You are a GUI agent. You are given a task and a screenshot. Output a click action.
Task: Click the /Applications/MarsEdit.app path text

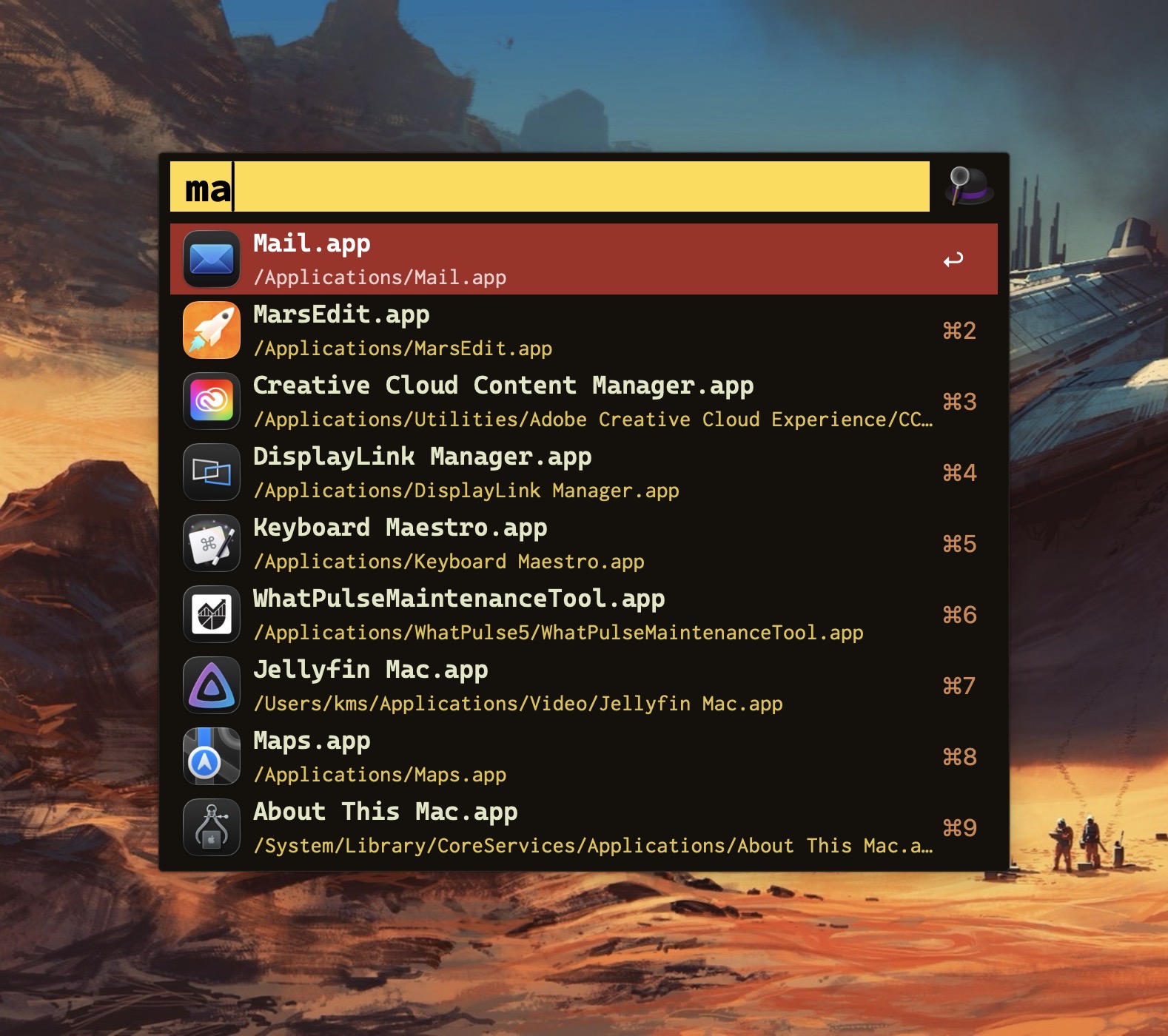403,349
